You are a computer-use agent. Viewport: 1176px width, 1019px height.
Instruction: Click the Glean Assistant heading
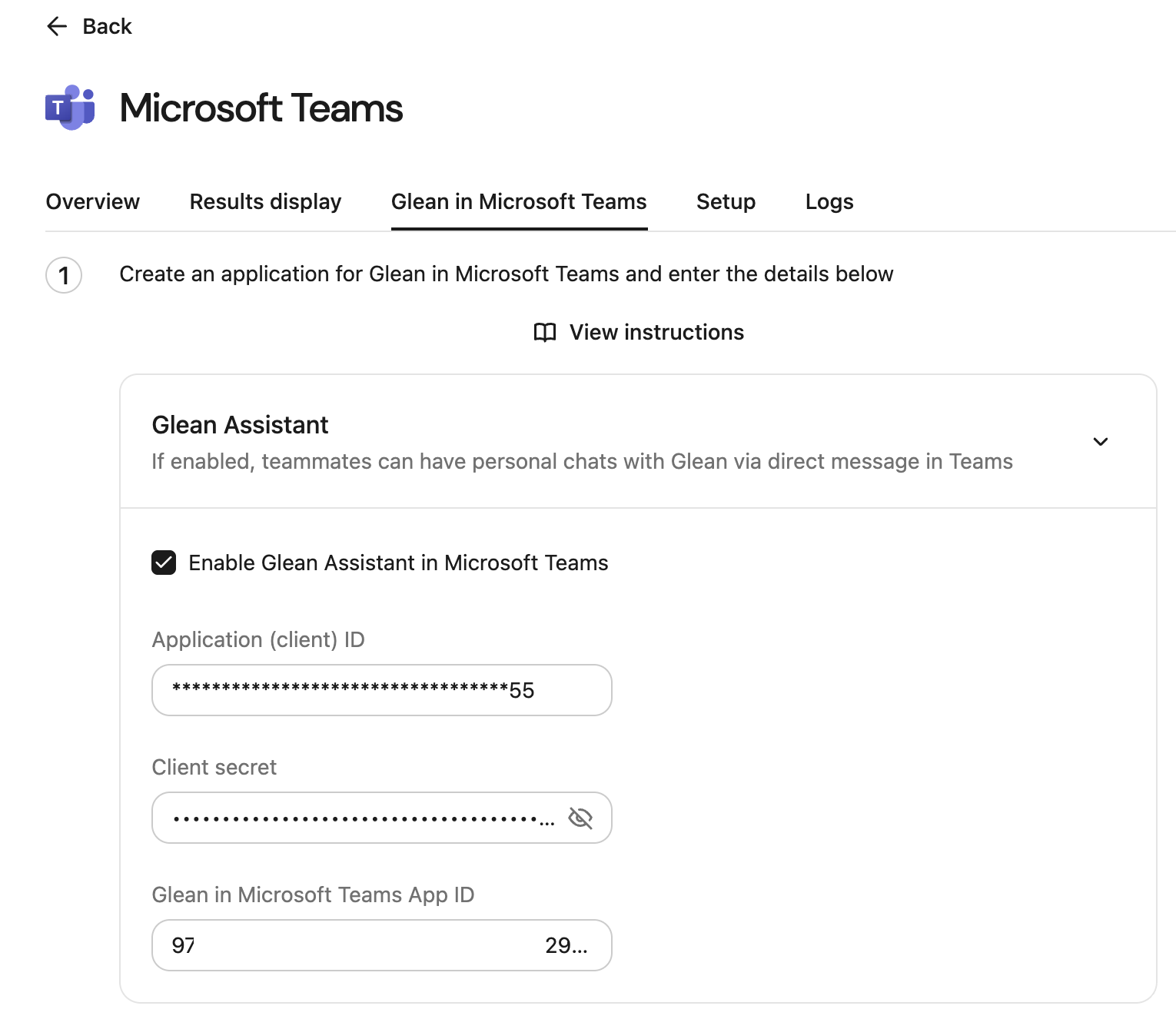pyautogui.click(x=240, y=424)
